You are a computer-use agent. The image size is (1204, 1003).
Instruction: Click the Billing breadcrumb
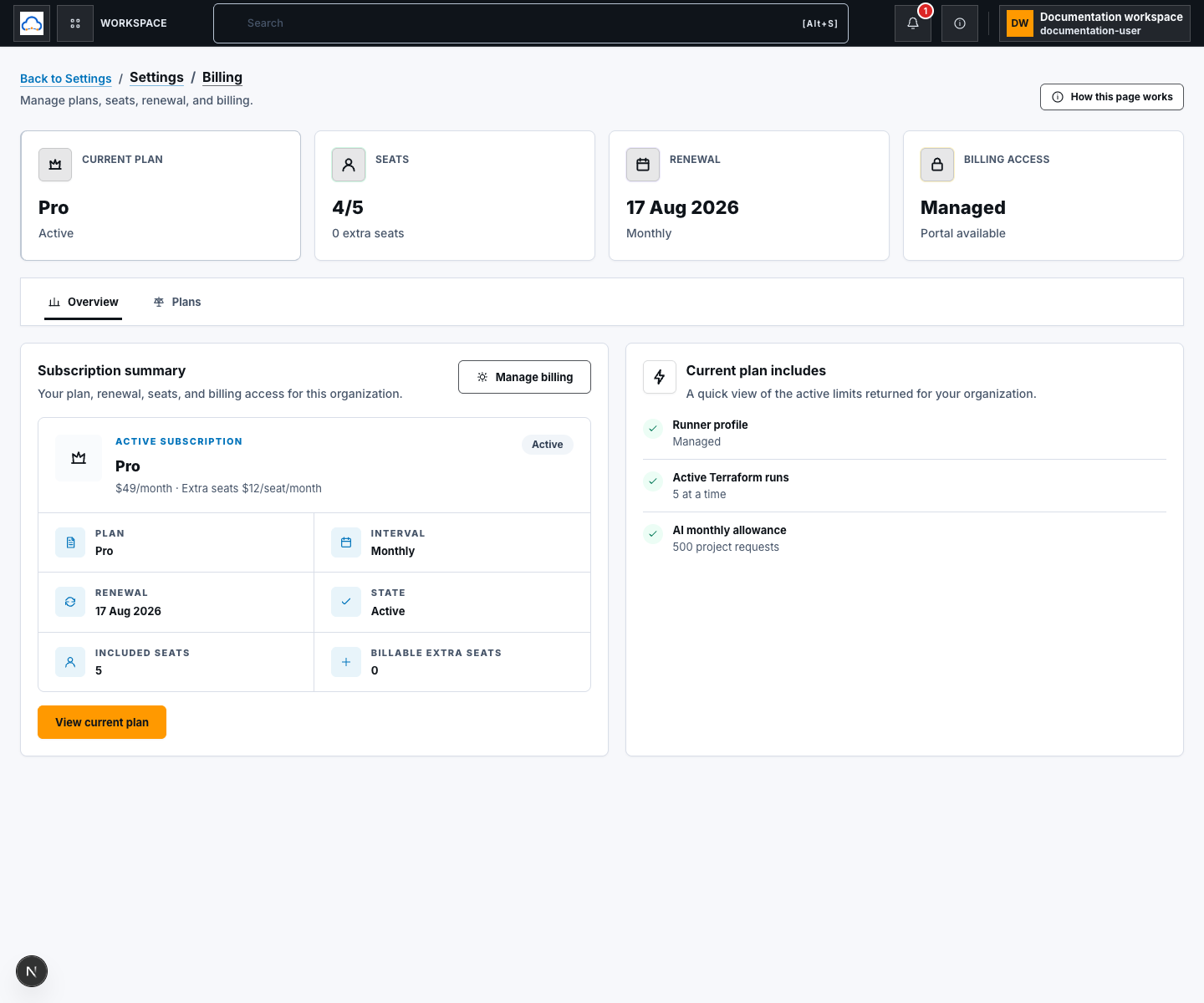click(x=222, y=77)
